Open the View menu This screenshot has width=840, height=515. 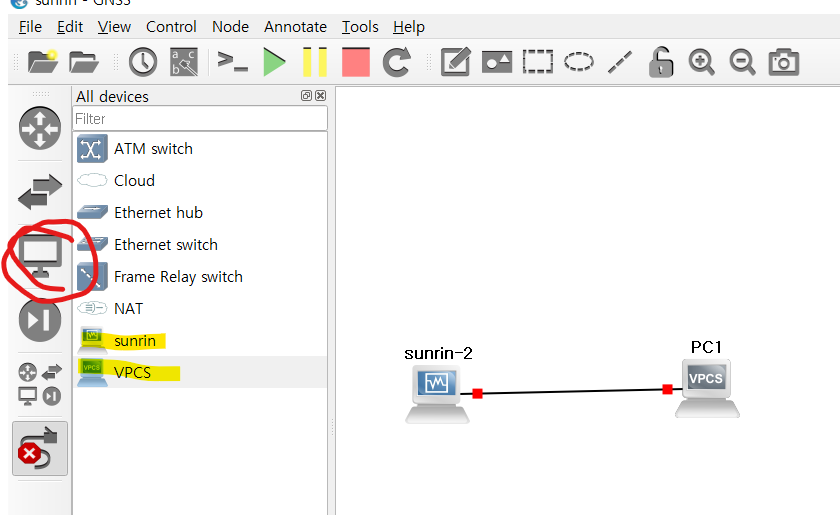click(114, 27)
